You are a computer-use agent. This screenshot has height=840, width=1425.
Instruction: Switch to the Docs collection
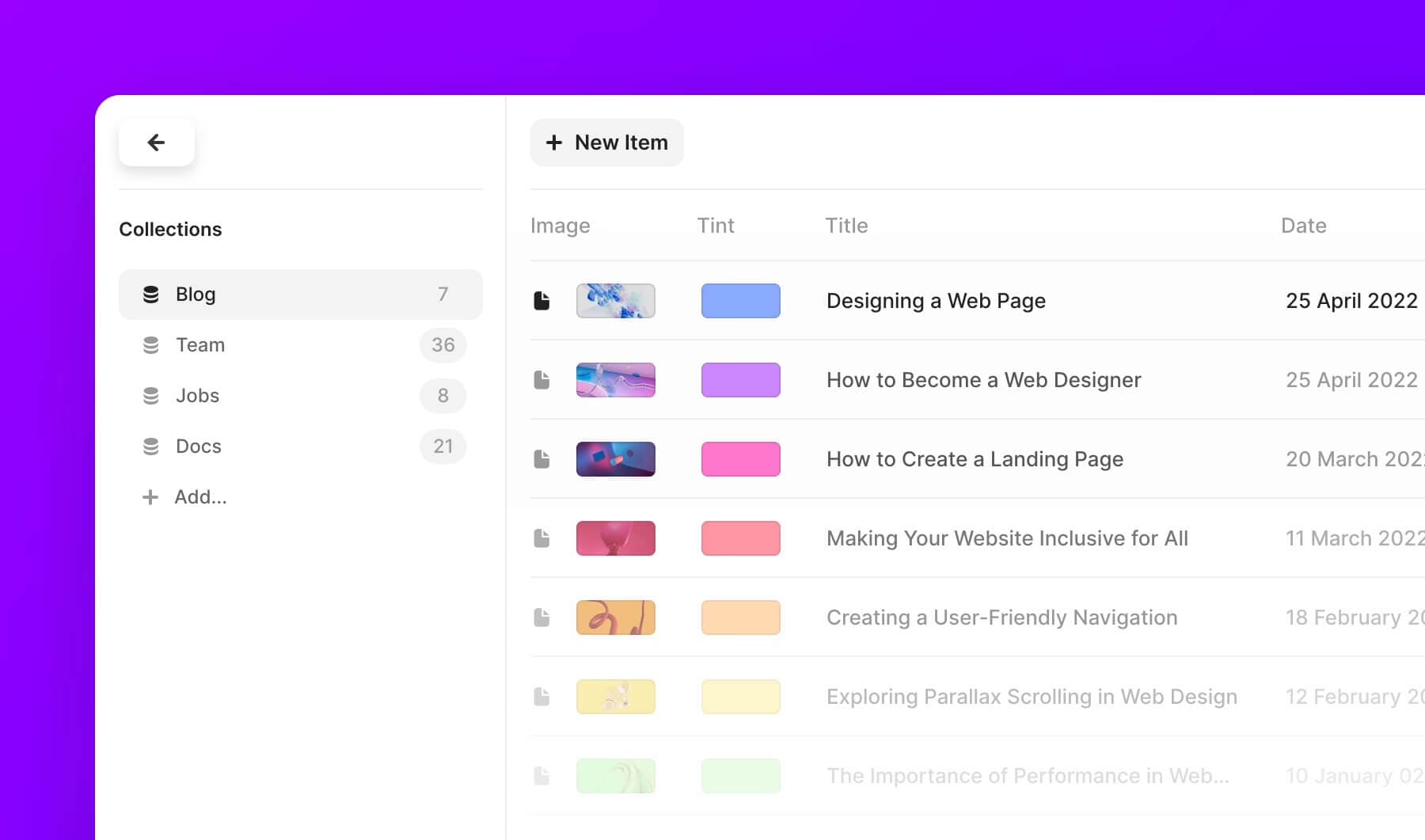[x=198, y=446]
